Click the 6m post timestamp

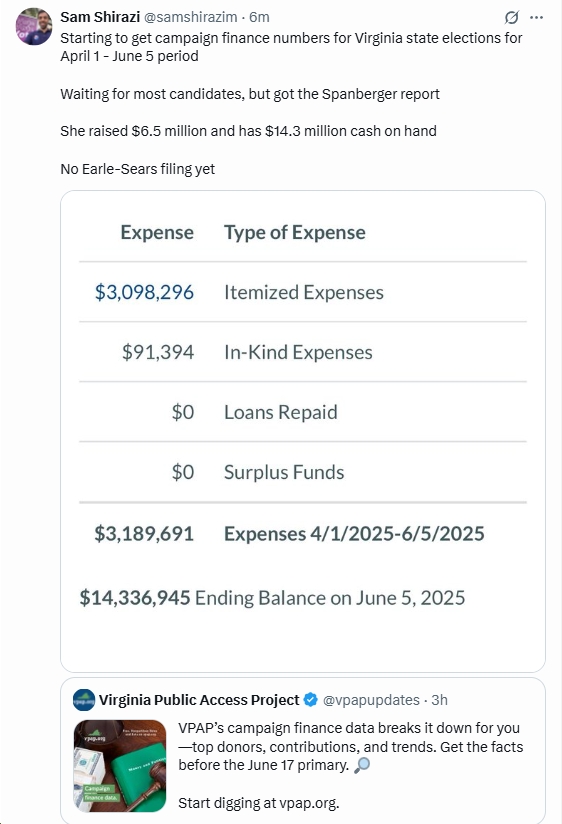tap(259, 17)
